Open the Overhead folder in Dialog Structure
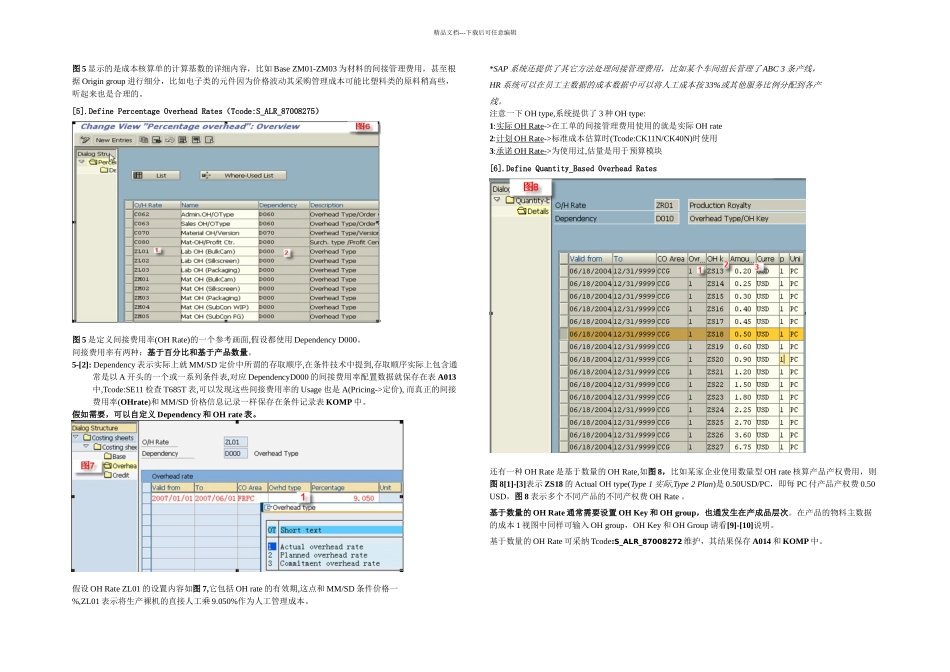Viewport: 950px width, 672px height. (x=120, y=466)
